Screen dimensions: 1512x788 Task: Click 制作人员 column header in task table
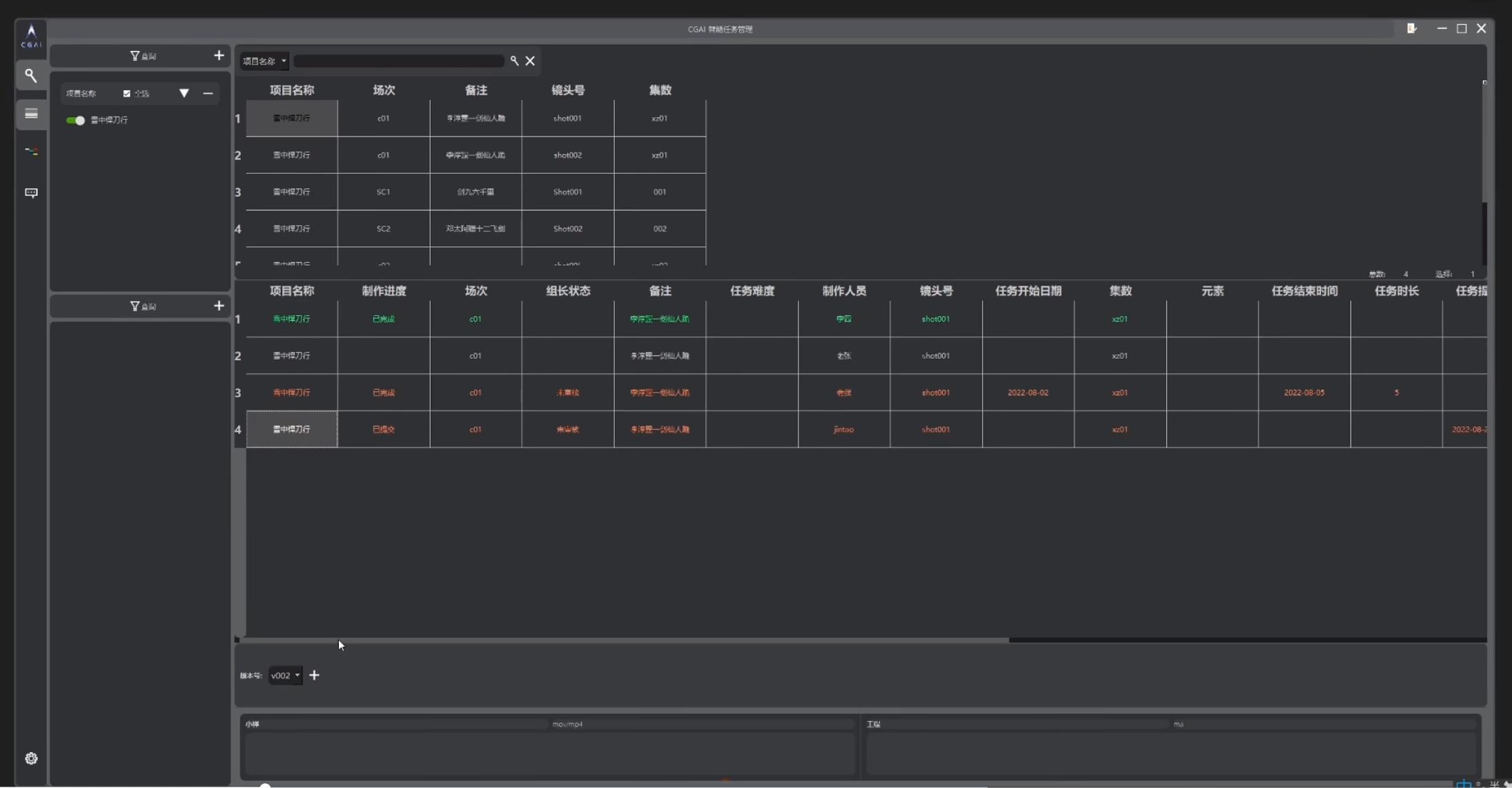[x=844, y=291]
